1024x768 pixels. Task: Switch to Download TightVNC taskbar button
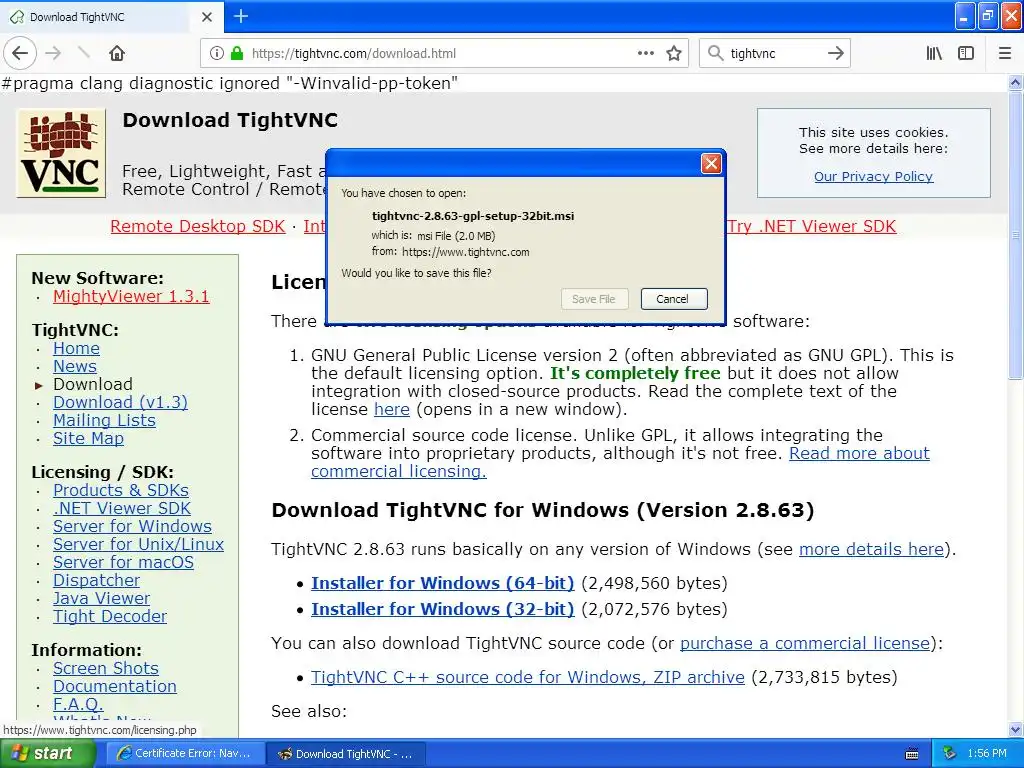click(x=347, y=754)
